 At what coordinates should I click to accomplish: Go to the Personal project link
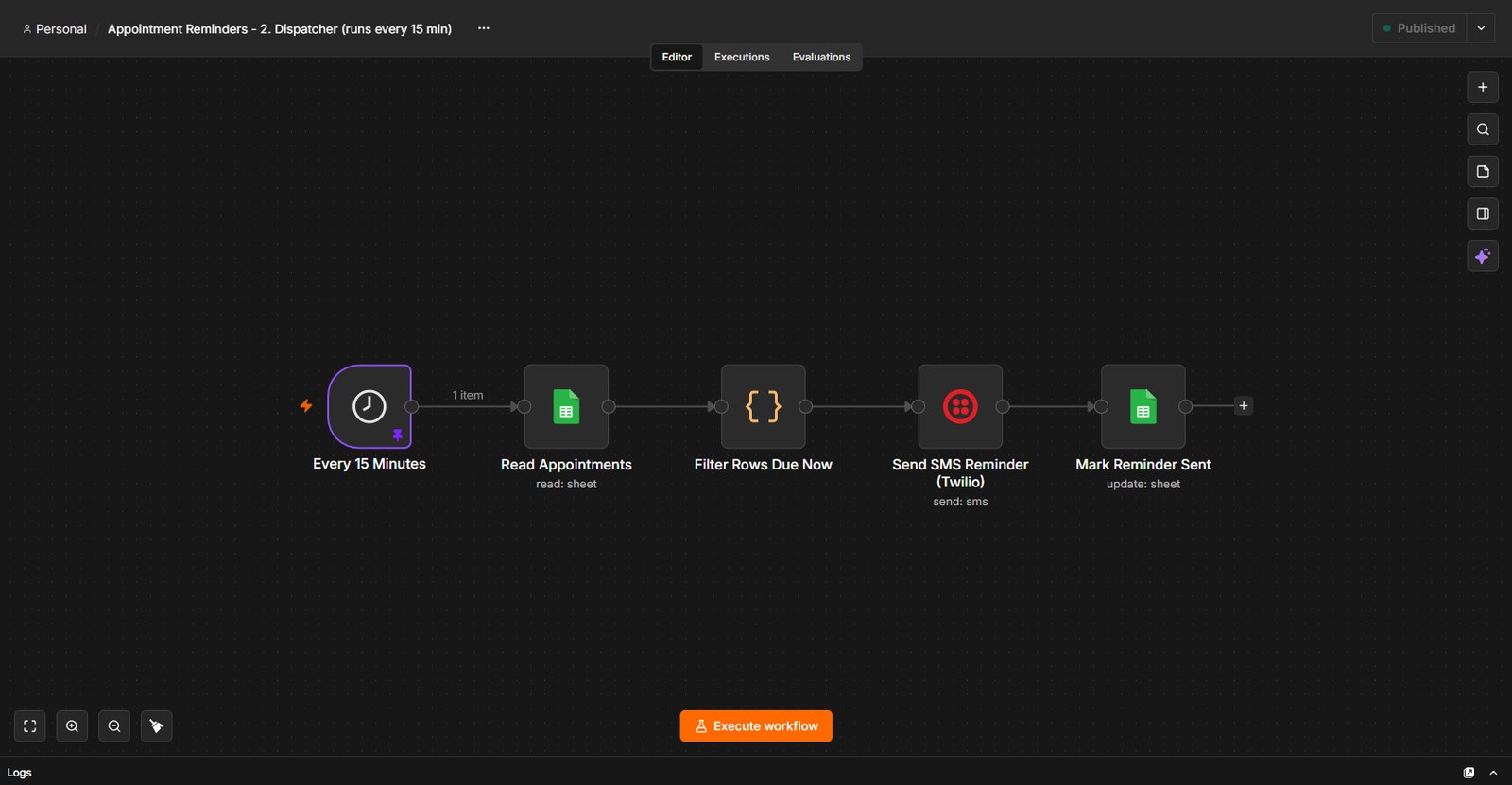[x=55, y=29]
